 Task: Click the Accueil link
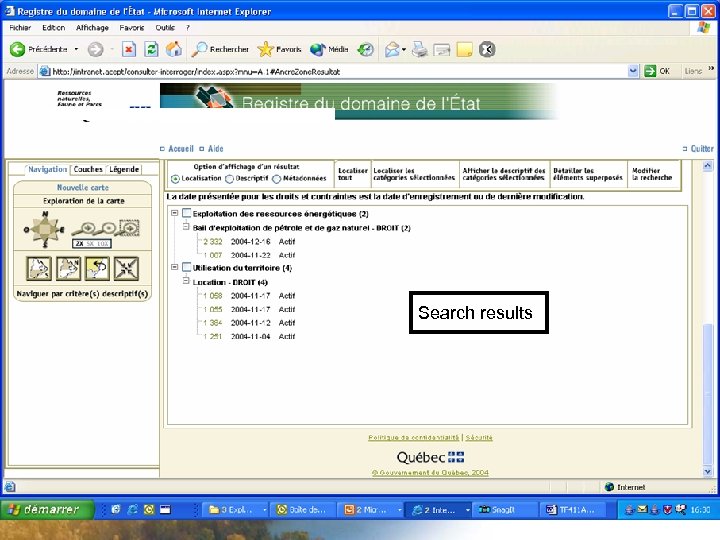click(x=181, y=148)
